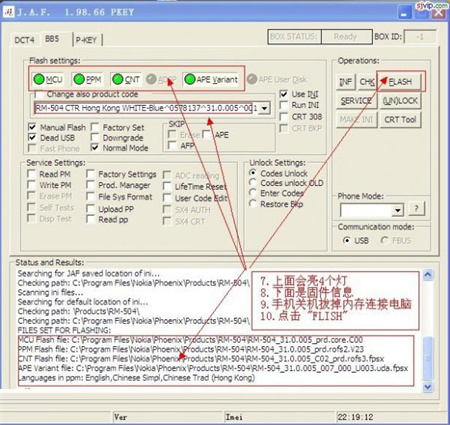450x425 pixels.
Task: Toggle the Use INI checkbox
Action: pyautogui.click(x=284, y=94)
